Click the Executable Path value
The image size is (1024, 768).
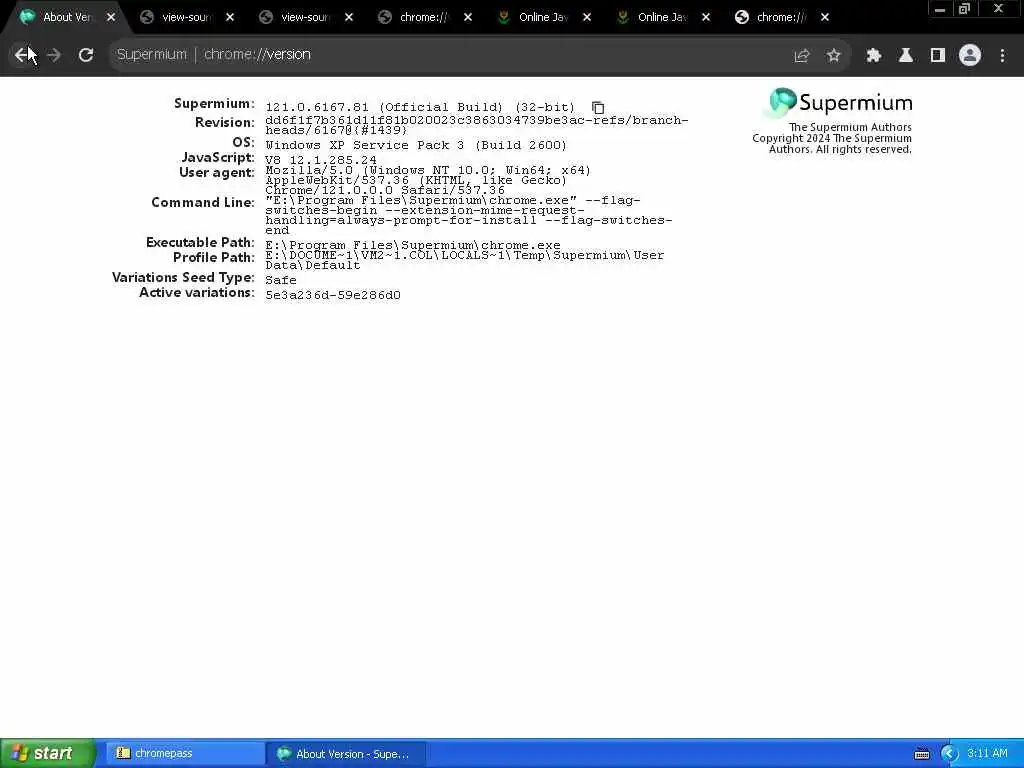pos(413,246)
